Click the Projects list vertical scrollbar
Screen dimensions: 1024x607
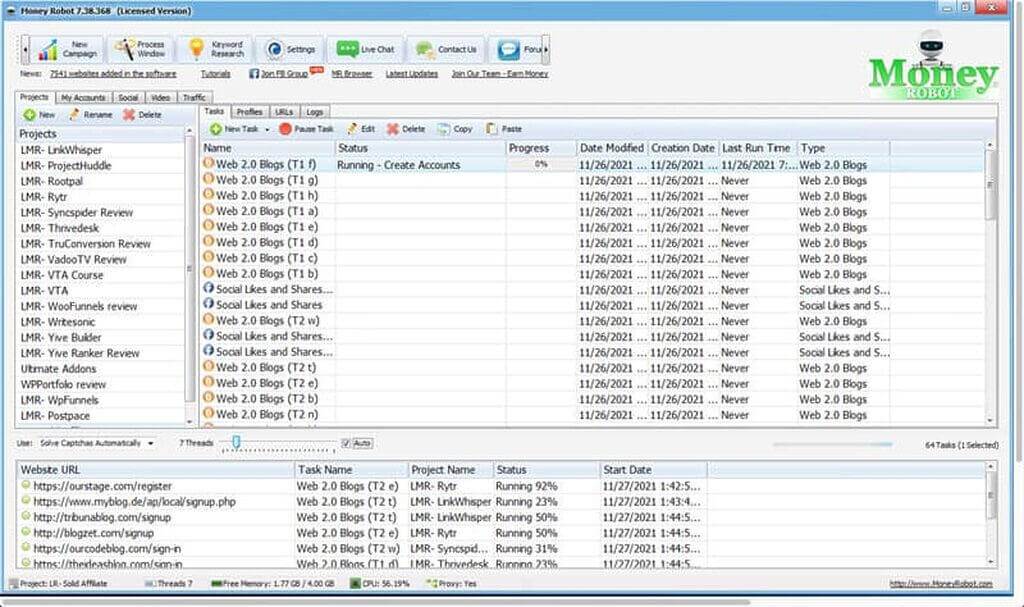coord(189,274)
